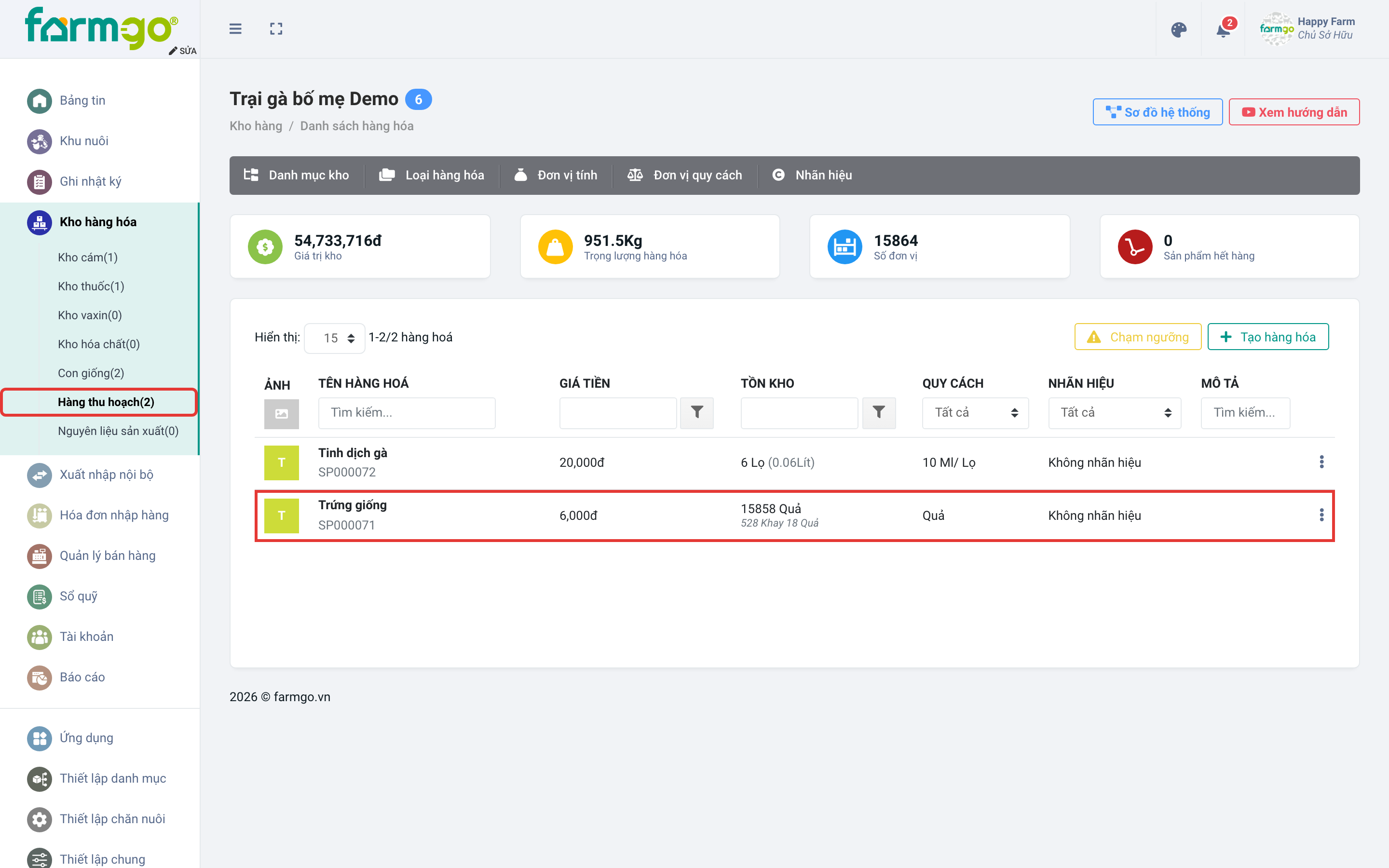Viewport: 1389px width, 868px height.
Task: Click the Thiết lập danh mục icon
Action: [x=40, y=778]
